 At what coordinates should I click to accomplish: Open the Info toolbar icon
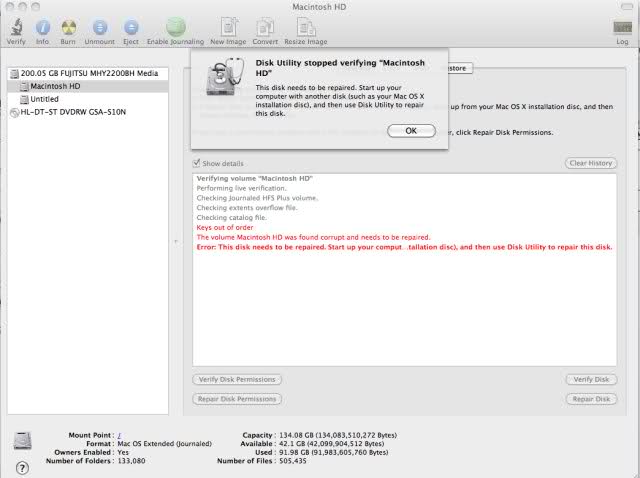(42, 27)
